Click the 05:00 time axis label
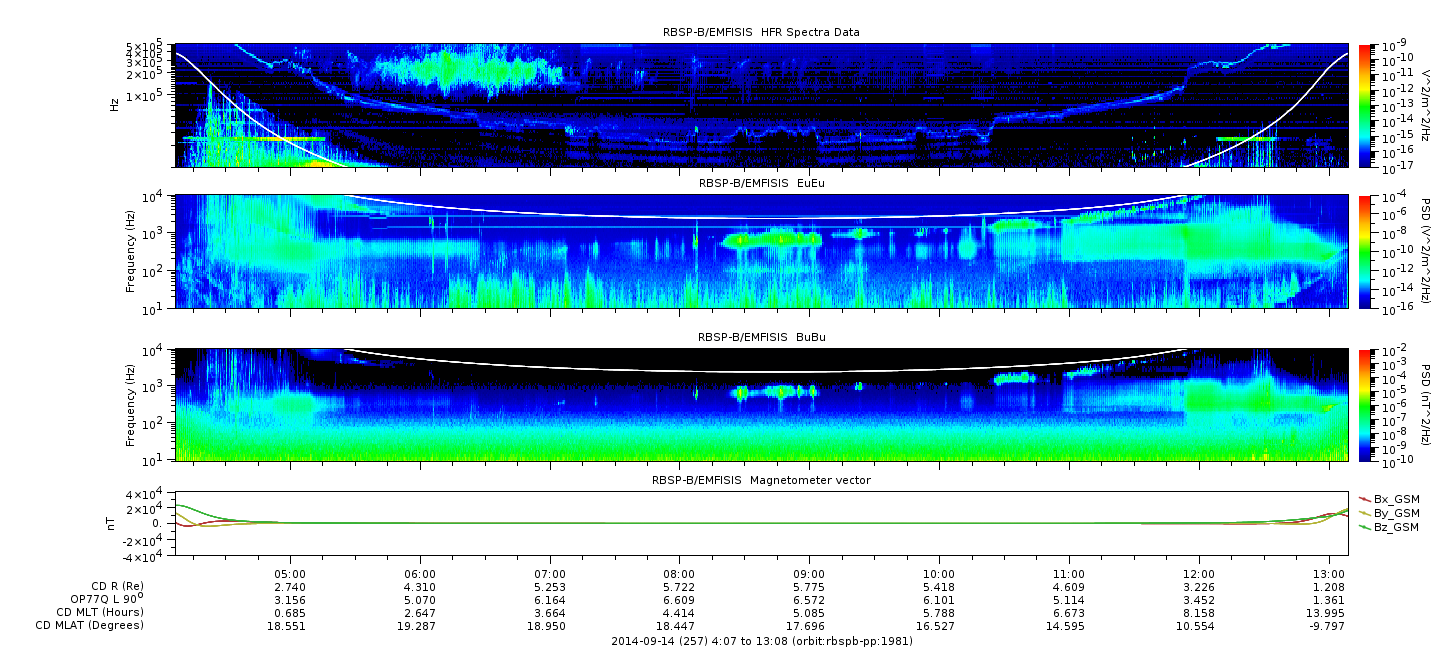The width and height of the screenshot is (1447, 658). tap(290, 574)
